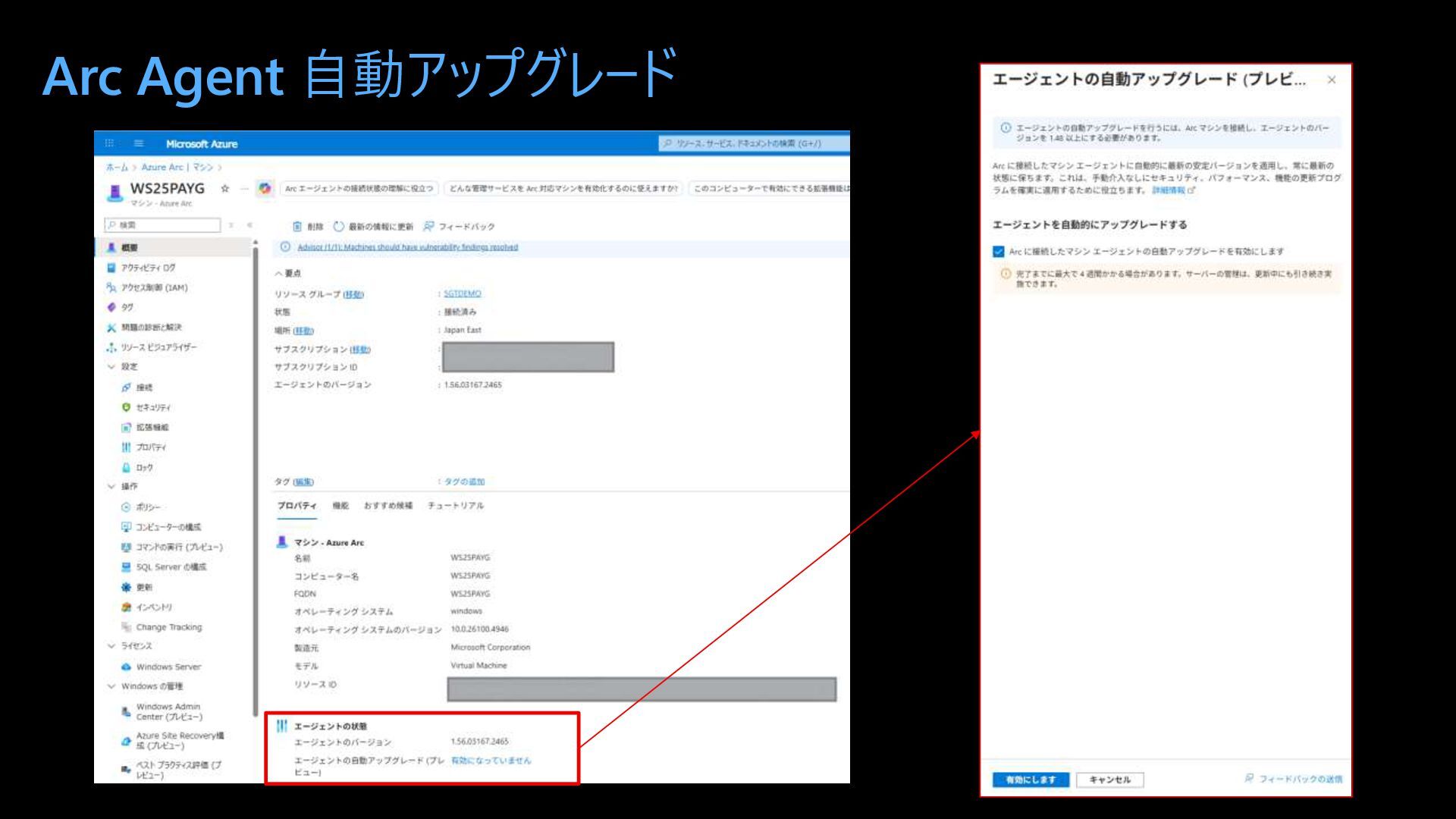1456x819 pixels.
Task: Select the チュートリアル tab
Action: (456, 506)
